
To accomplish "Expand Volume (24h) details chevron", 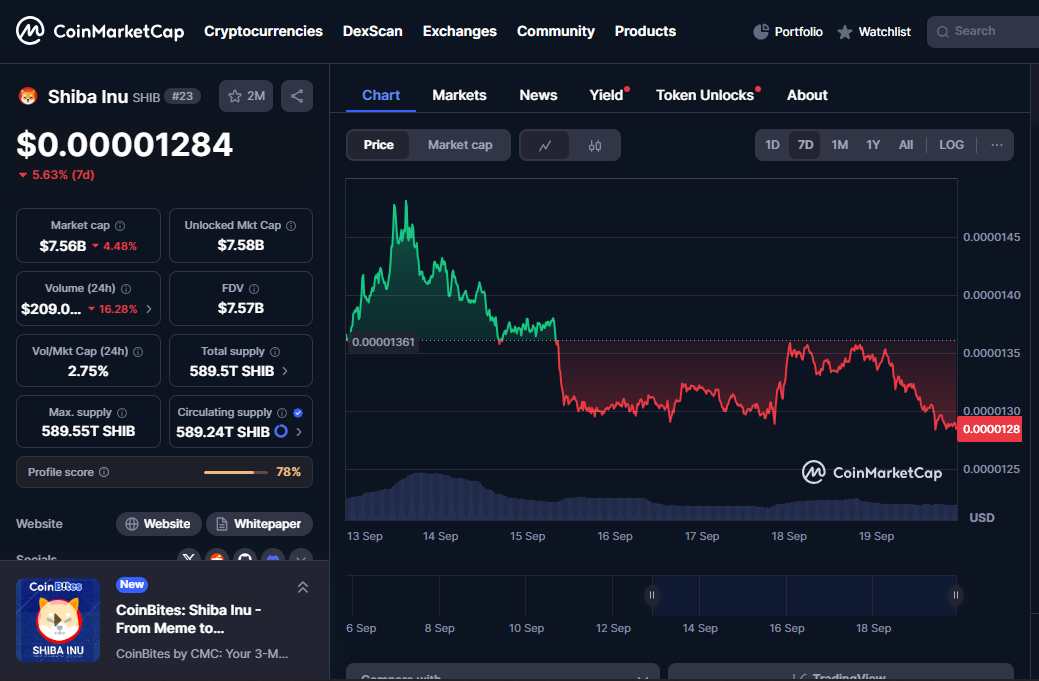I will coord(149,309).
